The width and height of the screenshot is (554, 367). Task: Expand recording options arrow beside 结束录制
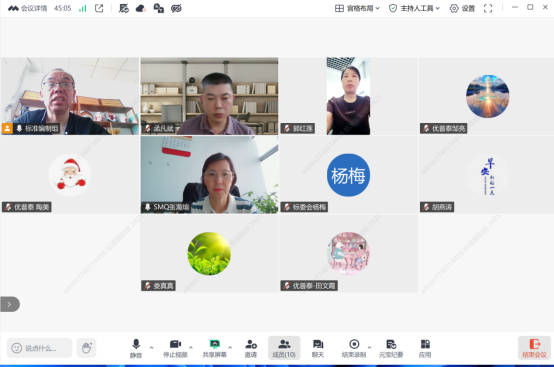[370, 348]
